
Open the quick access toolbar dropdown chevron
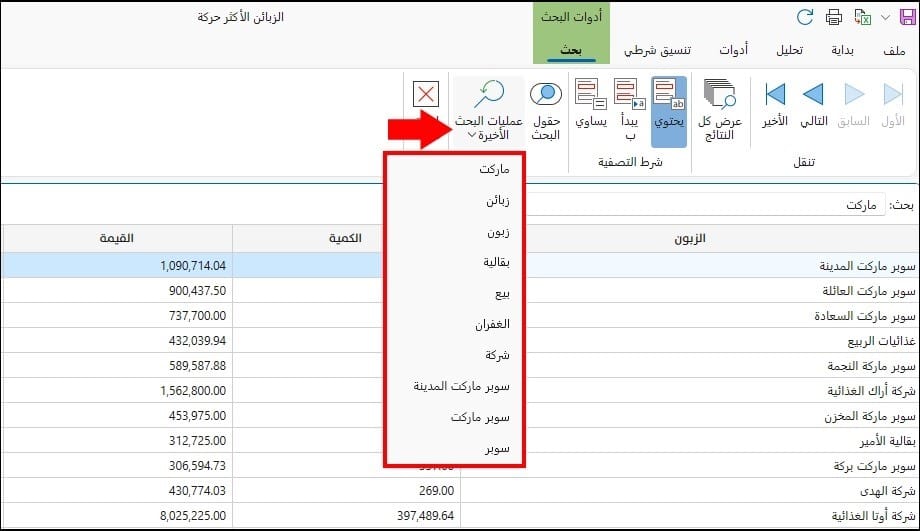click(885, 18)
